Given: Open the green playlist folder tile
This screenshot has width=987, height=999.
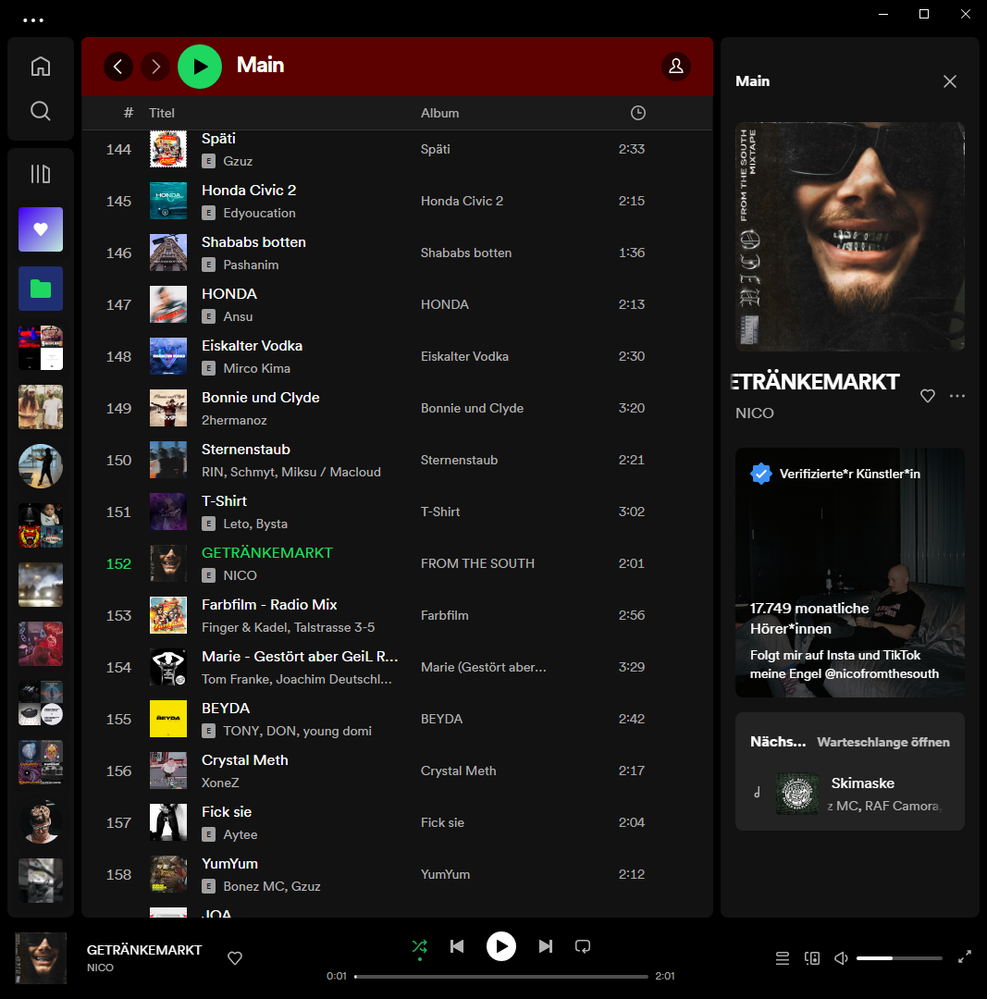Looking at the screenshot, I should coord(41,289).
